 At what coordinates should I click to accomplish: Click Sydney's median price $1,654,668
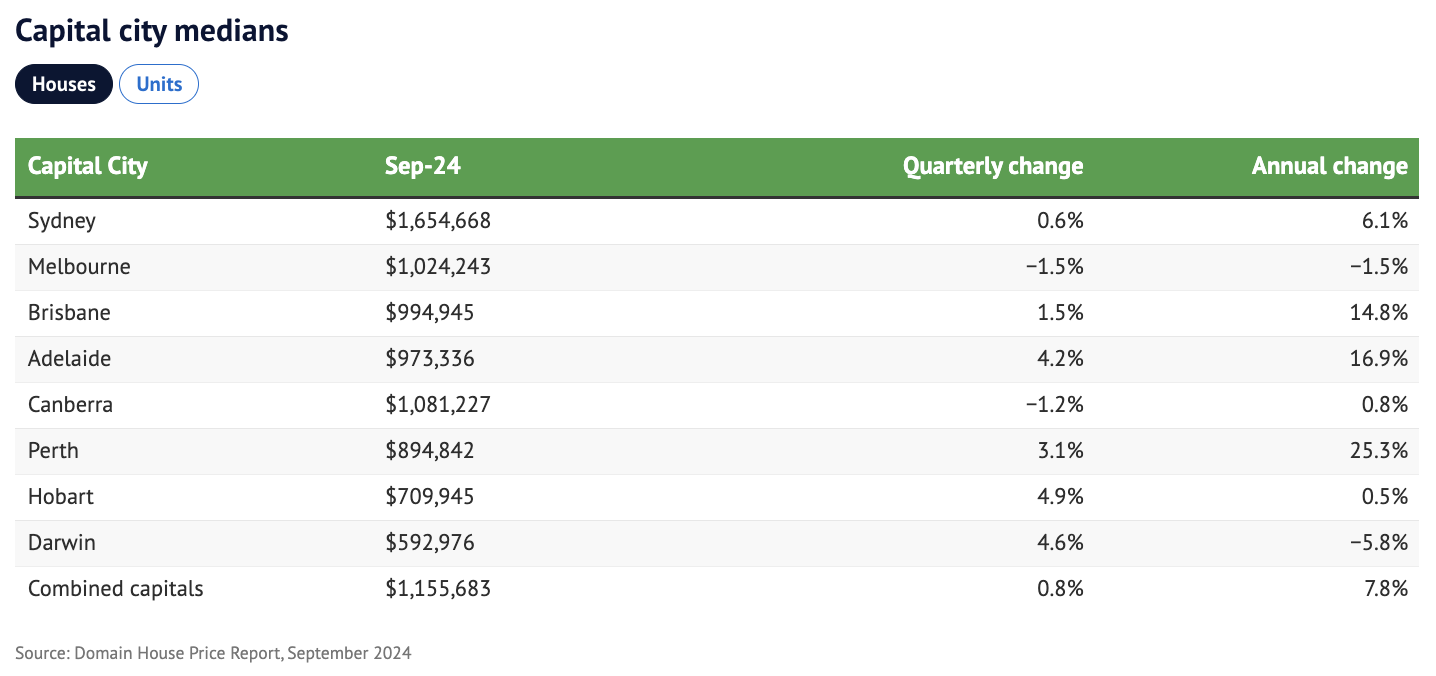point(438,221)
